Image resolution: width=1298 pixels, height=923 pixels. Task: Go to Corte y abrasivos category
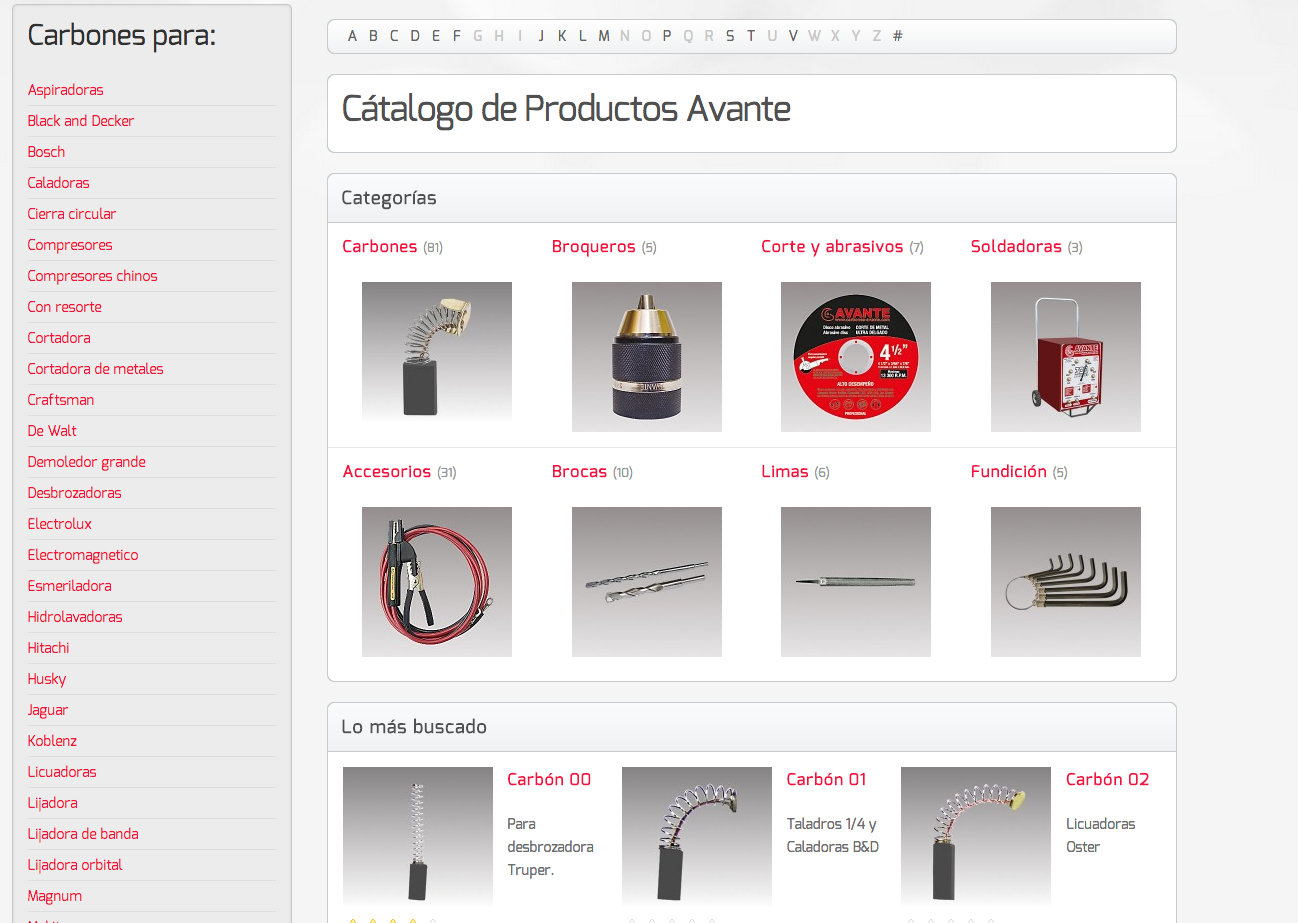[x=832, y=246]
